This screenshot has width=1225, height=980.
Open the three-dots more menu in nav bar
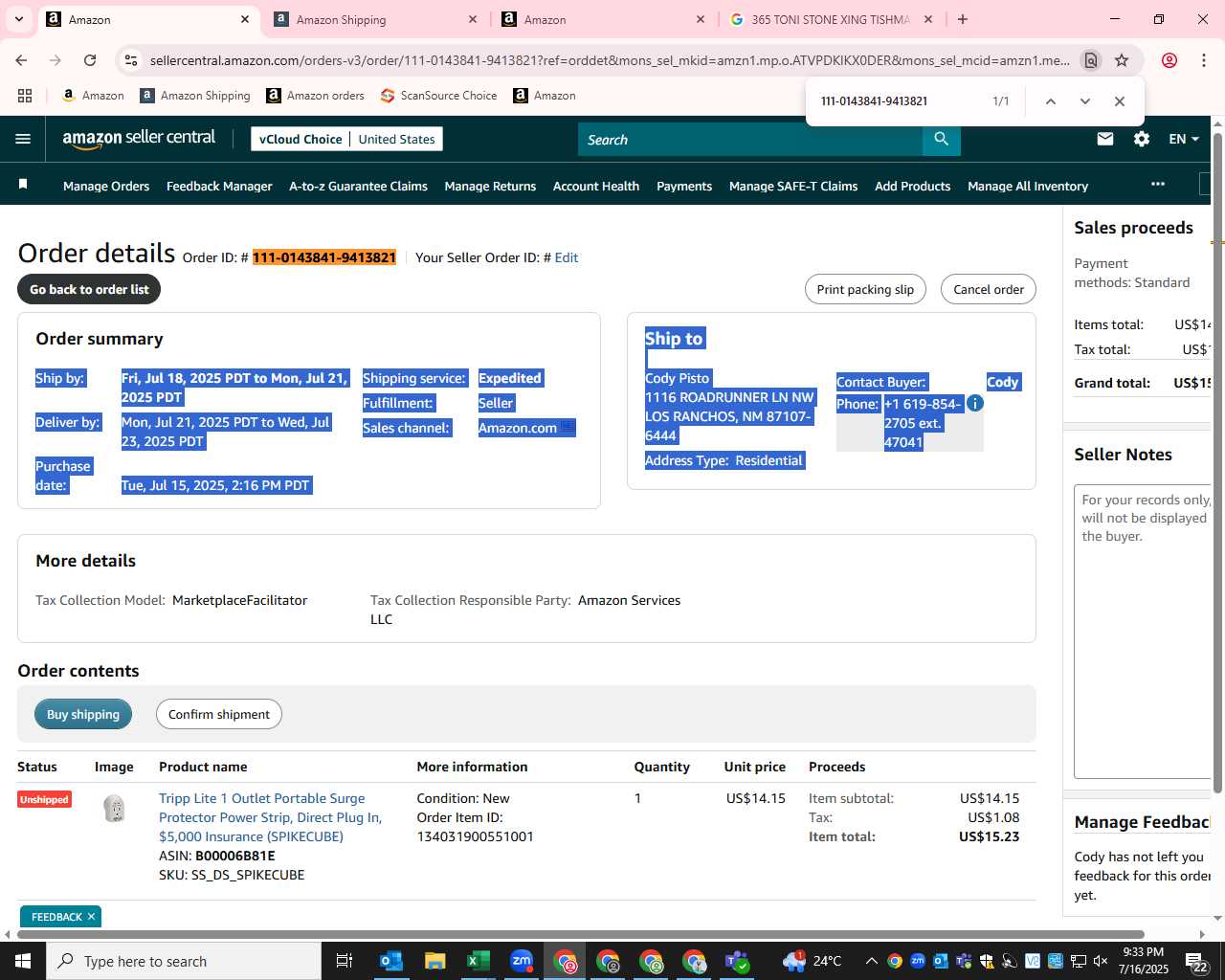pos(1158,184)
